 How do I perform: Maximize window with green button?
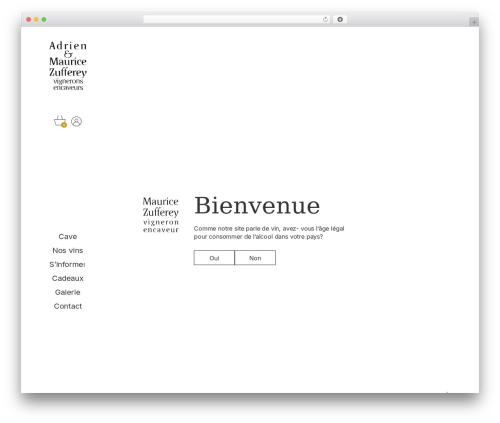(44, 20)
